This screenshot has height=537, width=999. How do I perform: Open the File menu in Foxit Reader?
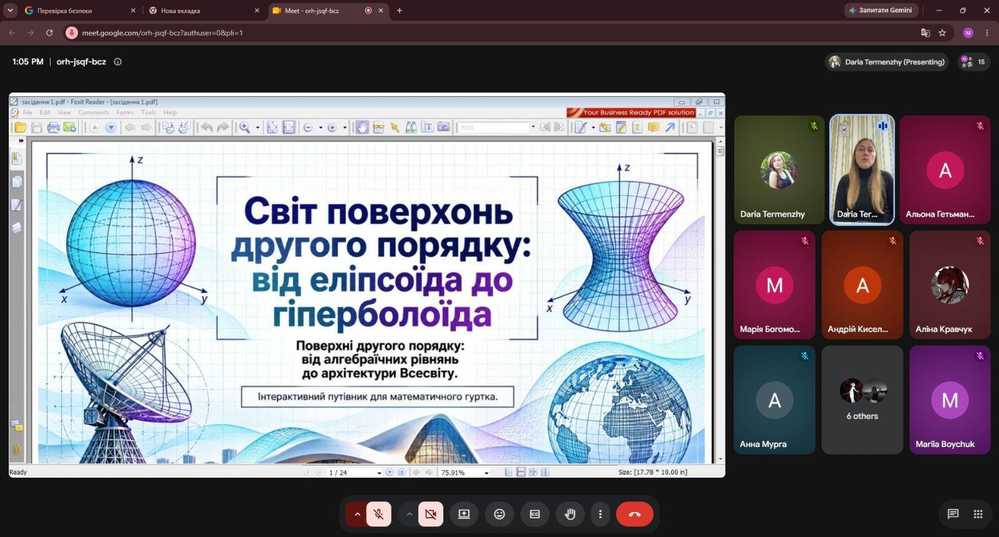pyautogui.click(x=27, y=112)
